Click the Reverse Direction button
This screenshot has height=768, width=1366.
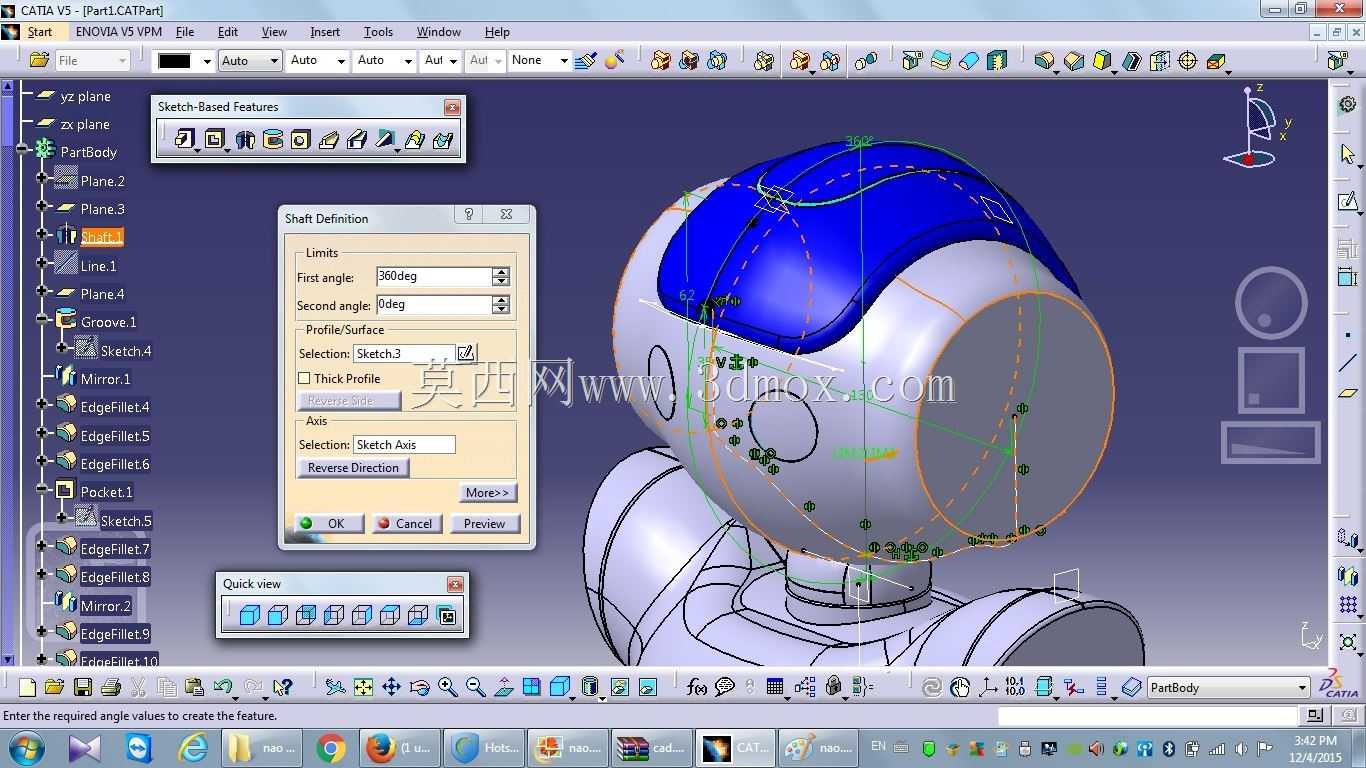[x=353, y=468]
